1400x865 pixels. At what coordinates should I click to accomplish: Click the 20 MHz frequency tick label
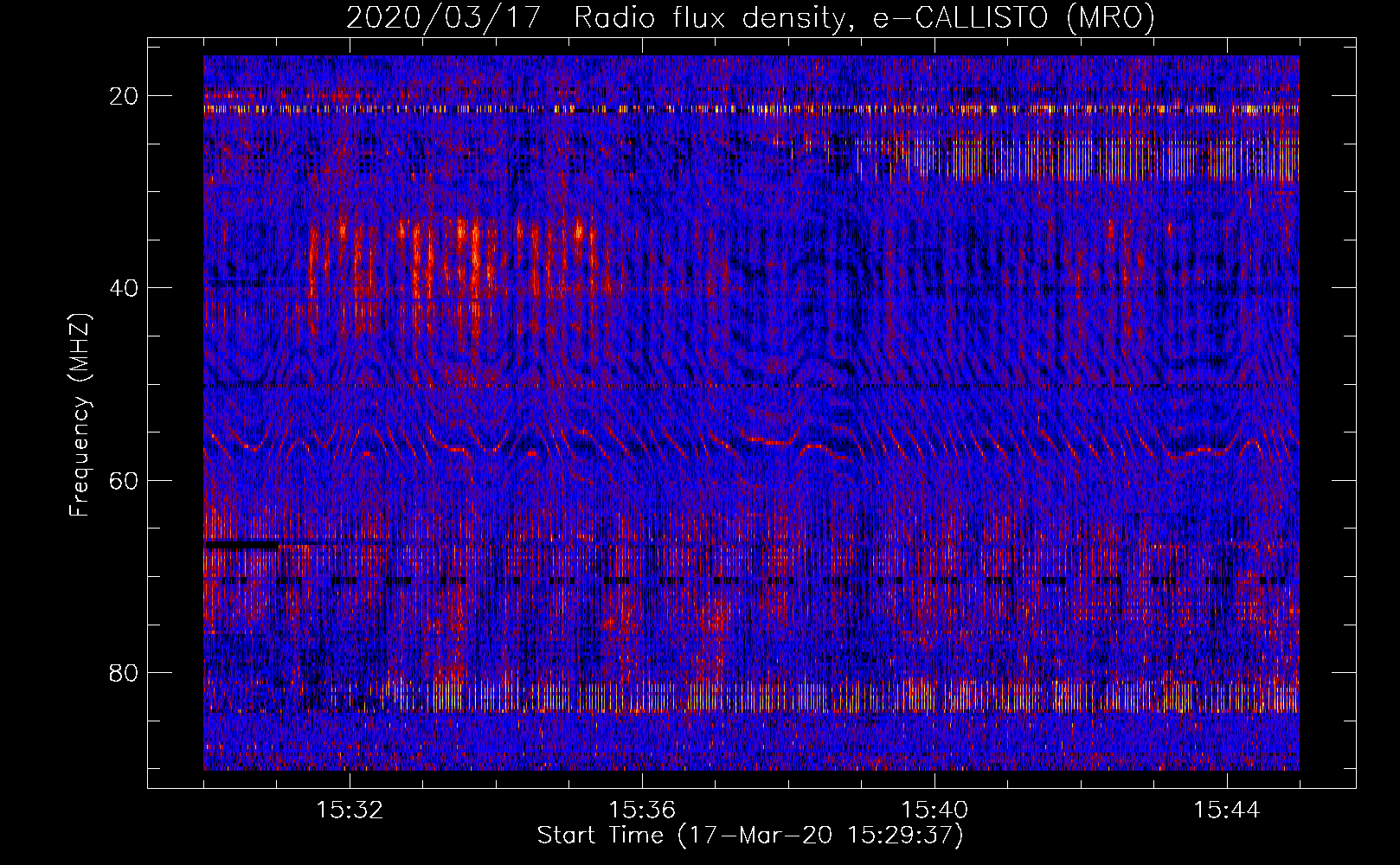click(125, 96)
